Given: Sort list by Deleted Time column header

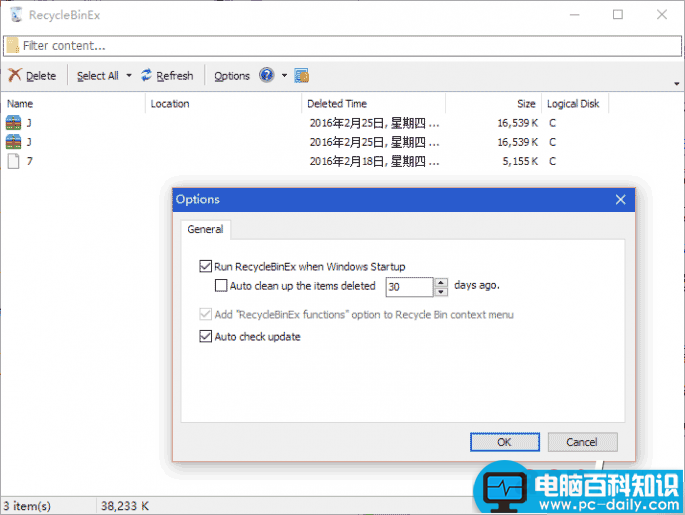Looking at the screenshot, I should (x=337, y=104).
